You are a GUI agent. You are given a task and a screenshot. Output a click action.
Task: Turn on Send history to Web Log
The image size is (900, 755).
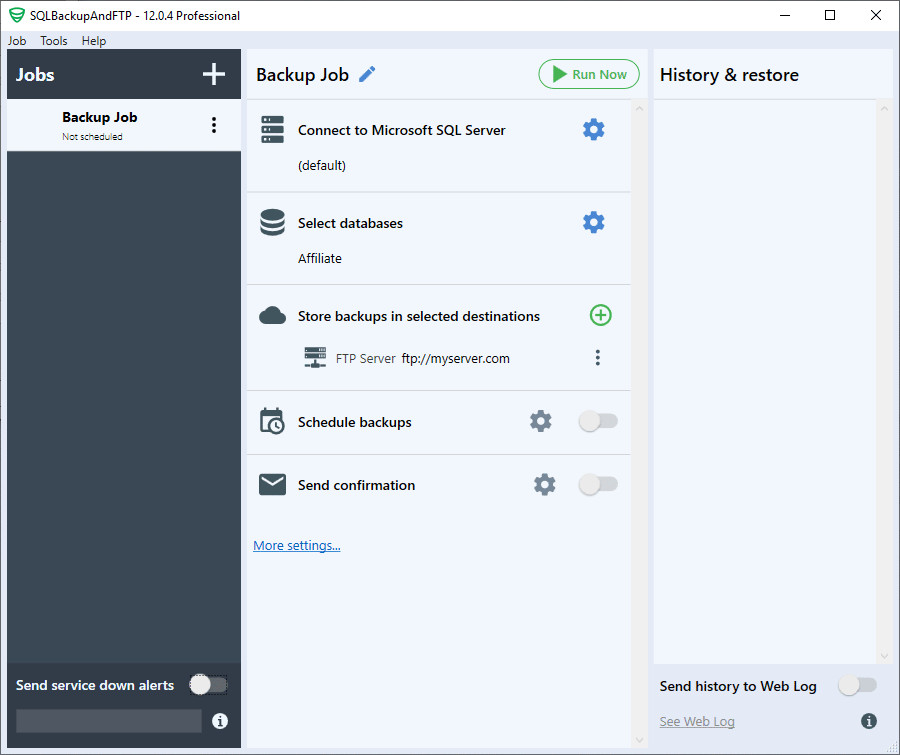858,685
